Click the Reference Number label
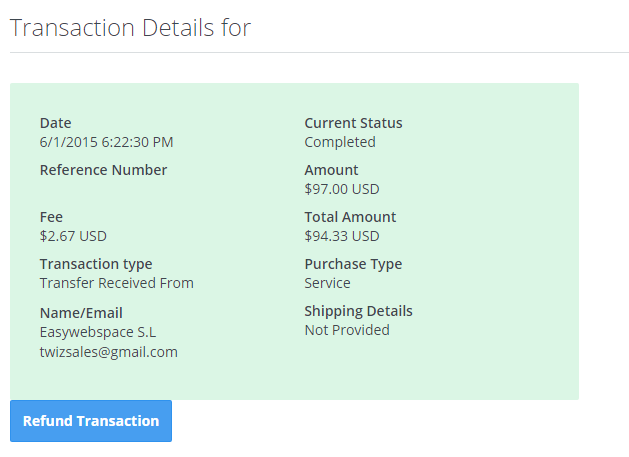 (x=103, y=170)
